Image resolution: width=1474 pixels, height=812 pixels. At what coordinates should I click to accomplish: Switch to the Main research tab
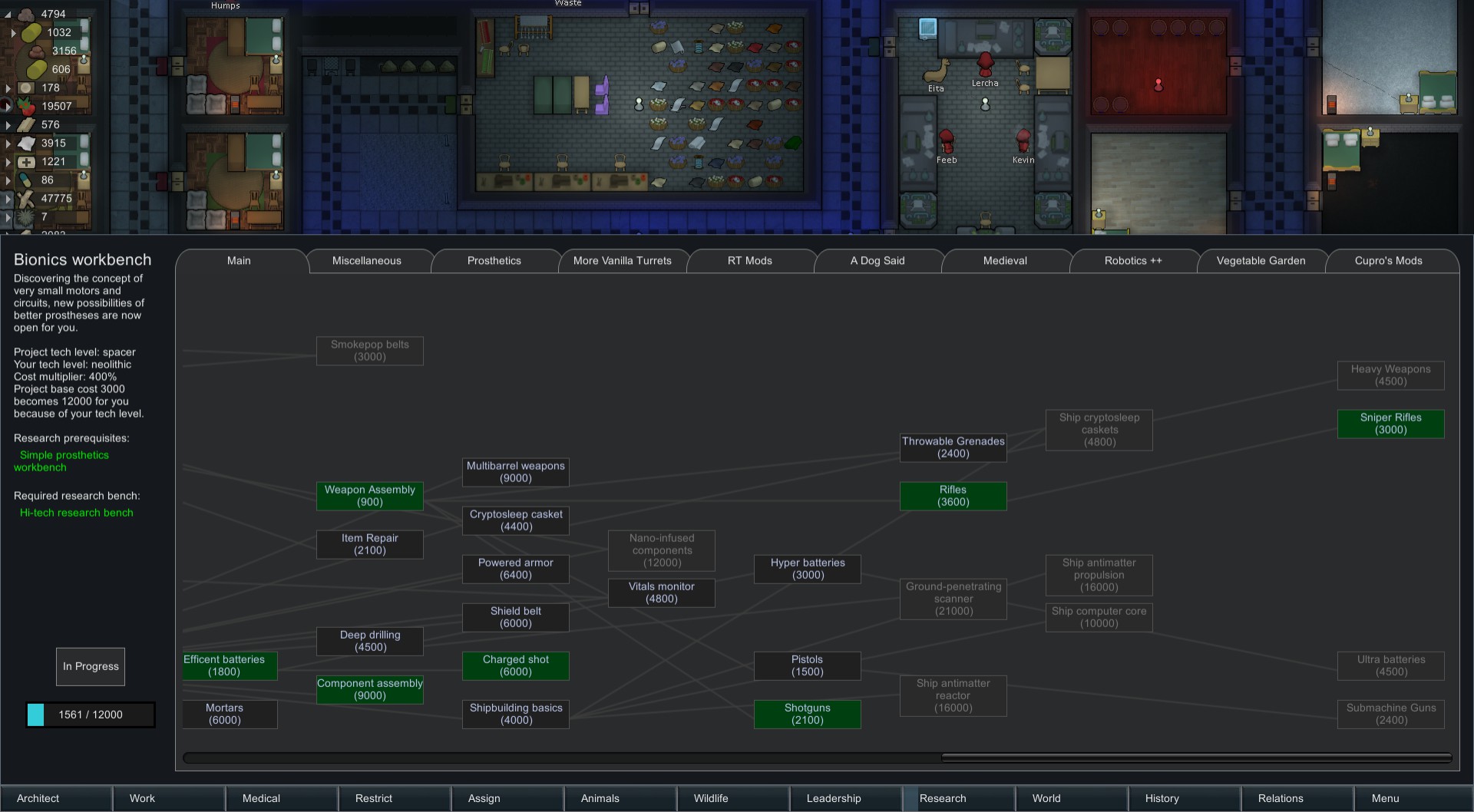(x=240, y=261)
